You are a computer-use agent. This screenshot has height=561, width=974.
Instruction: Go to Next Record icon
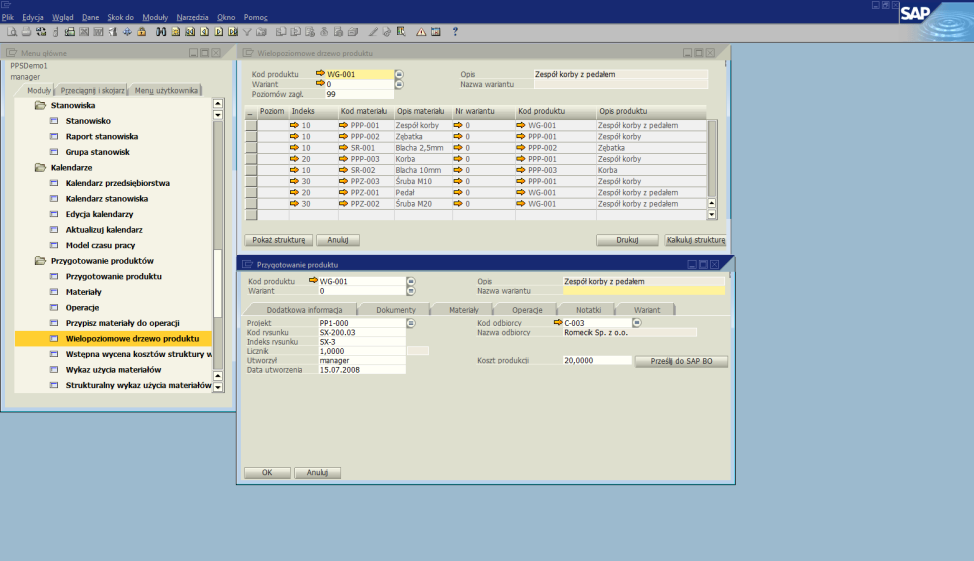[x=219, y=32]
